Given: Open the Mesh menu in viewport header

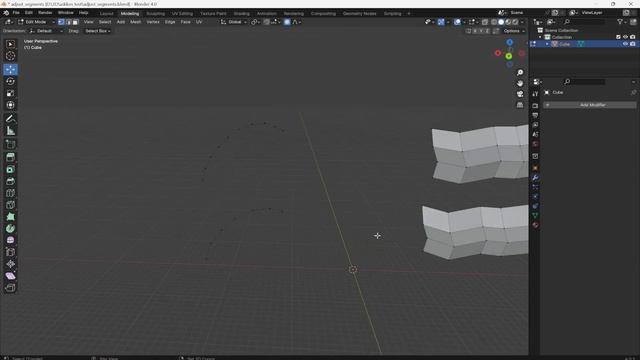Looking at the screenshot, I should [x=136, y=22].
